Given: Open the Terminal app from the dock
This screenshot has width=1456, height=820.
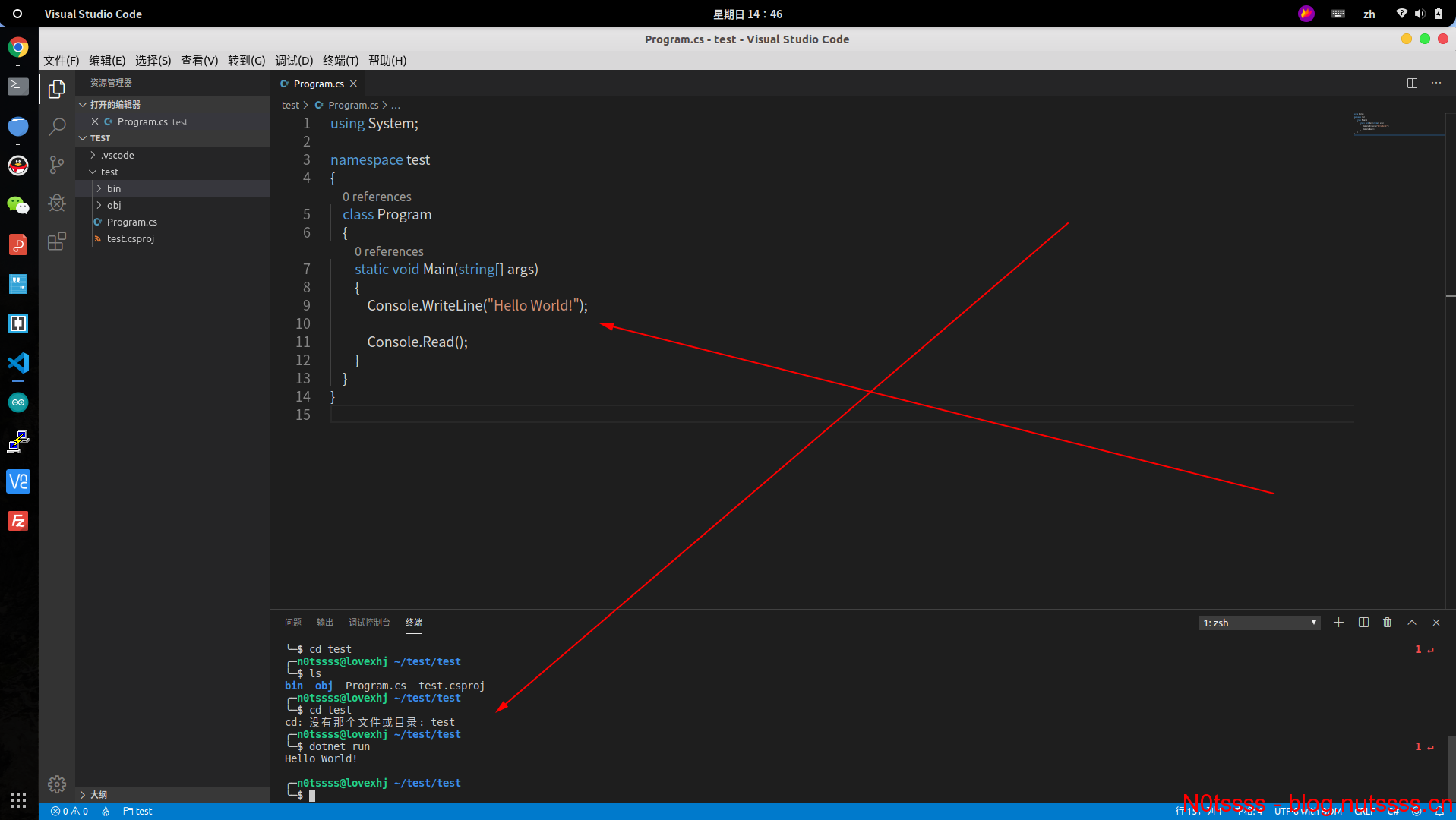Looking at the screenshot, I should click(x=18, y=87).
